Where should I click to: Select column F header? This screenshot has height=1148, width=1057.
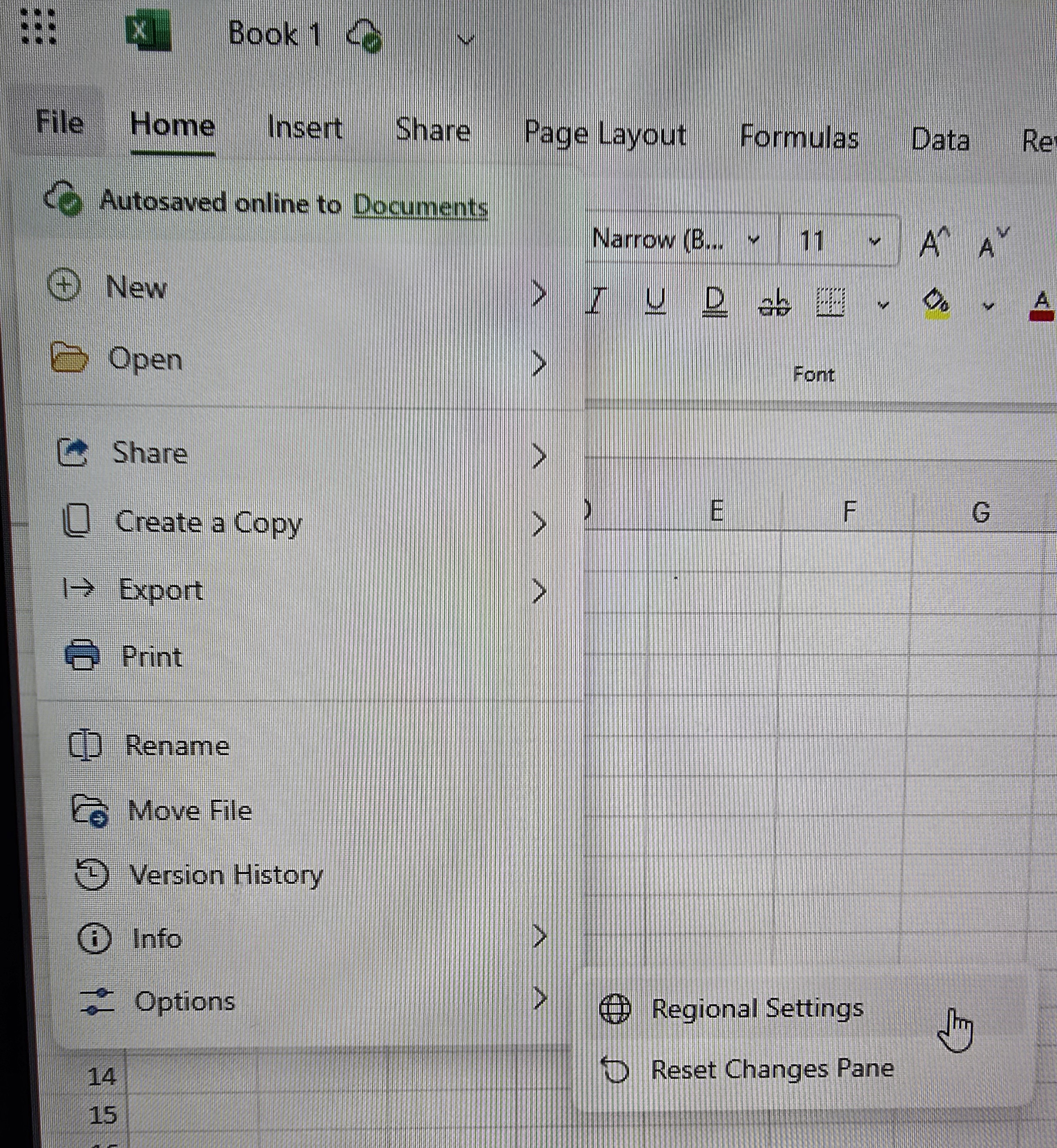849,512
